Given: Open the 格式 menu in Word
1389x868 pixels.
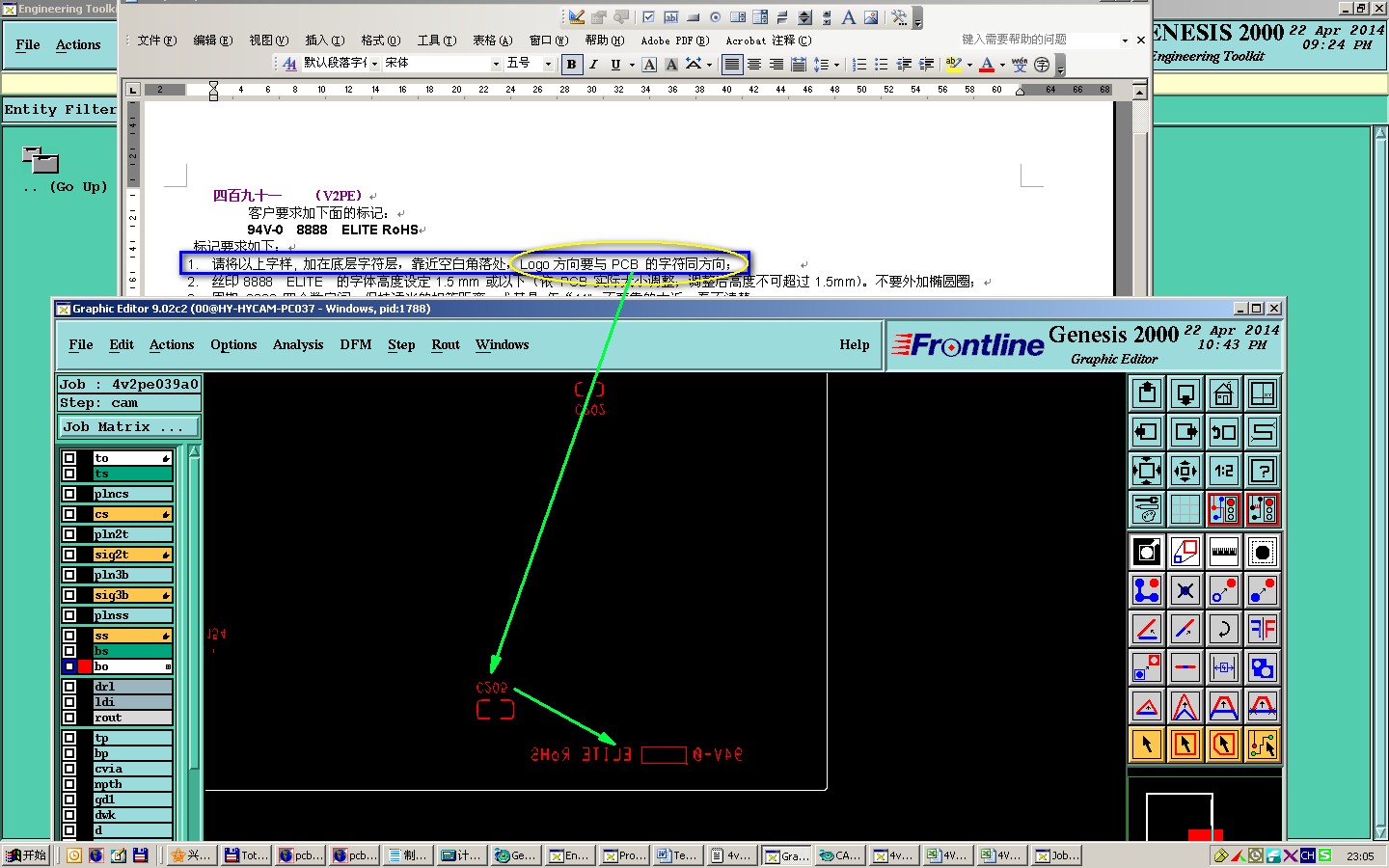Looking at the screenshot, I should point(380,41).
